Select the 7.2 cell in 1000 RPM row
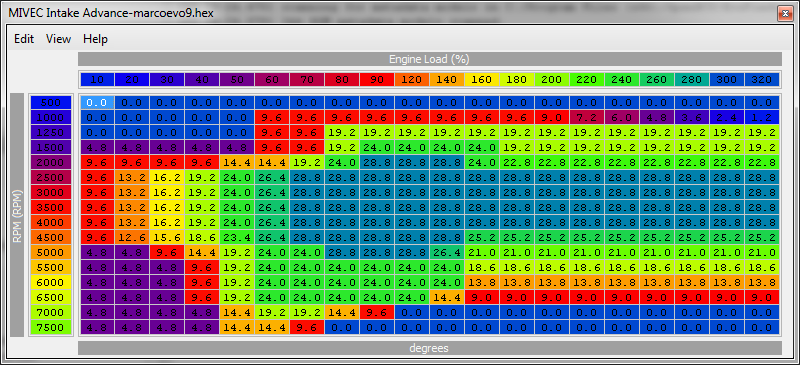The width and height of the screenshot is (802, 367). 587,118
